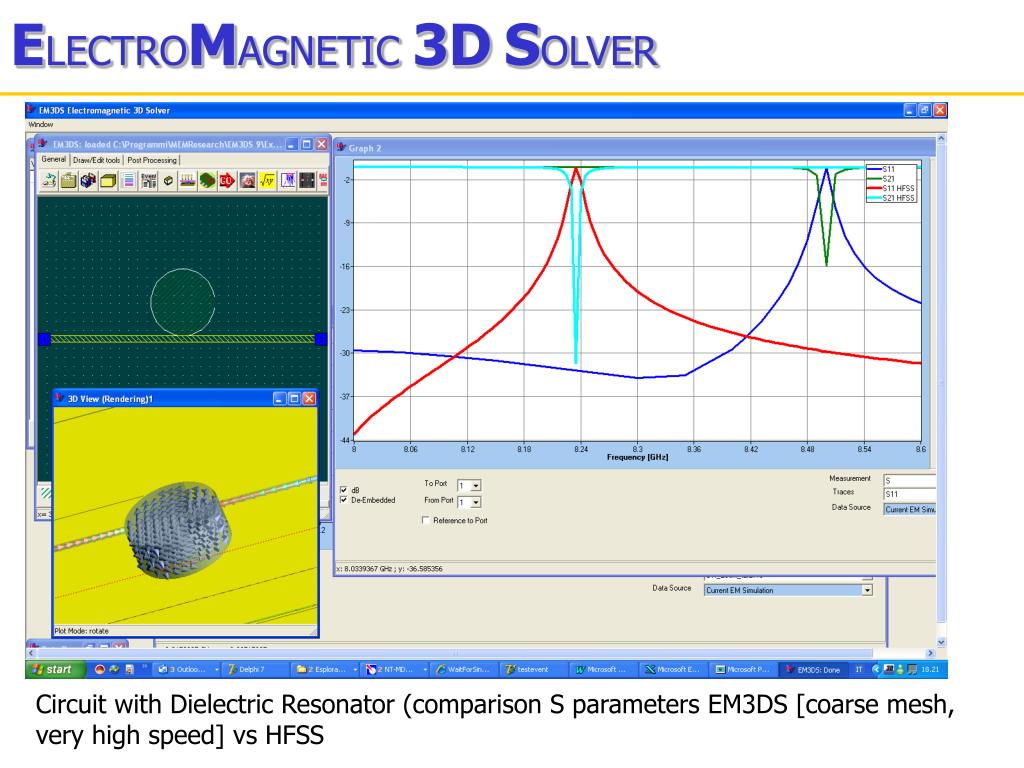Switch to EM3DS: Done taskbar item
1024x768 pixels.
tap(814, 669)
